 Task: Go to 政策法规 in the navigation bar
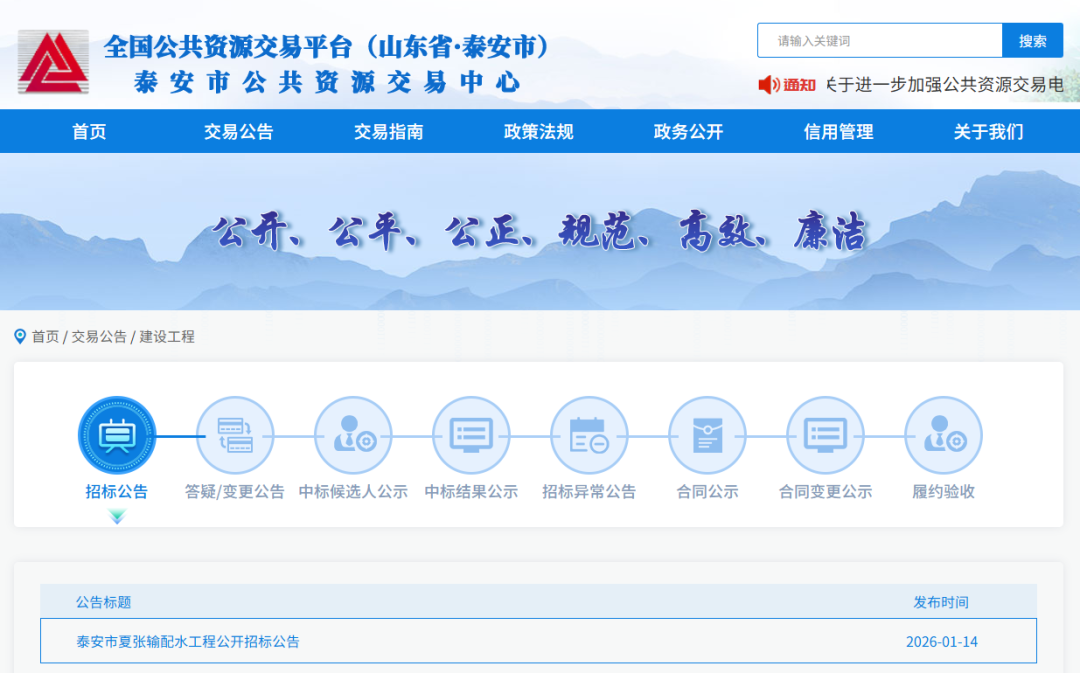(x=538, y=132)
